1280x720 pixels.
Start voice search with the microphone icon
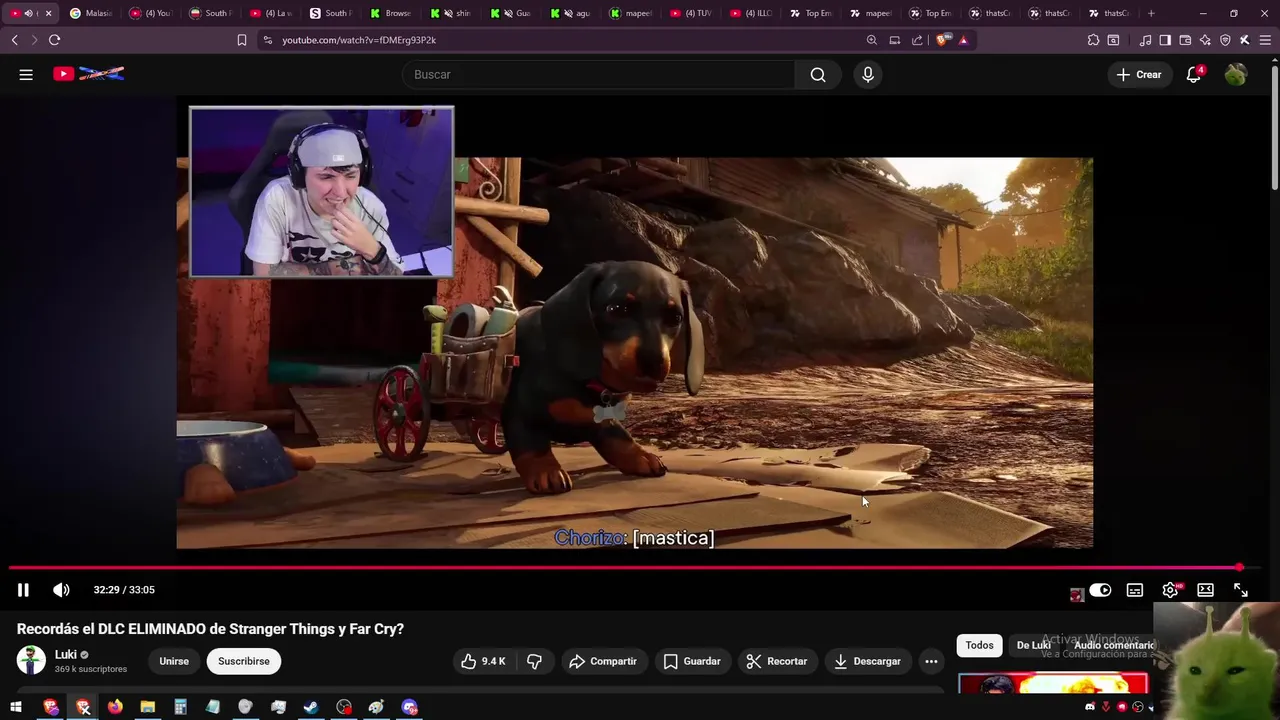(x=868, y=74)
